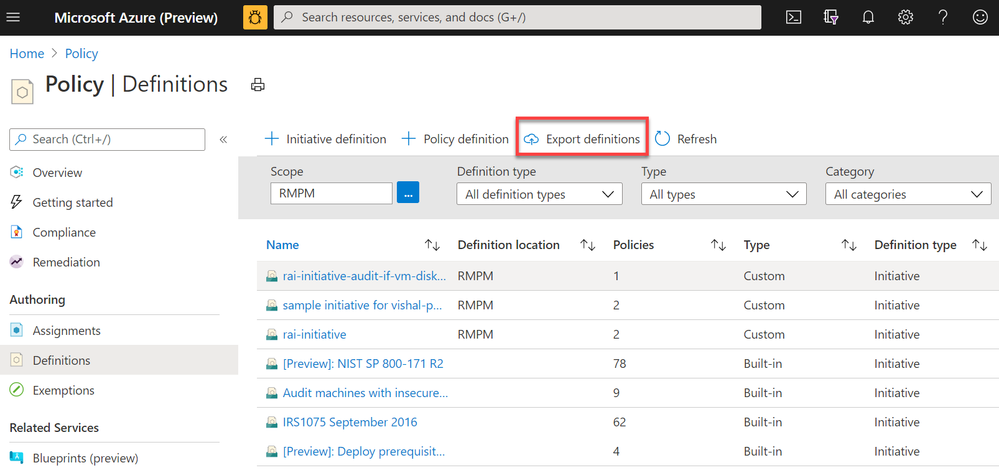Refresh the definitions list
This screenshot has height=472, width=999.
click(x=686, y=139)
